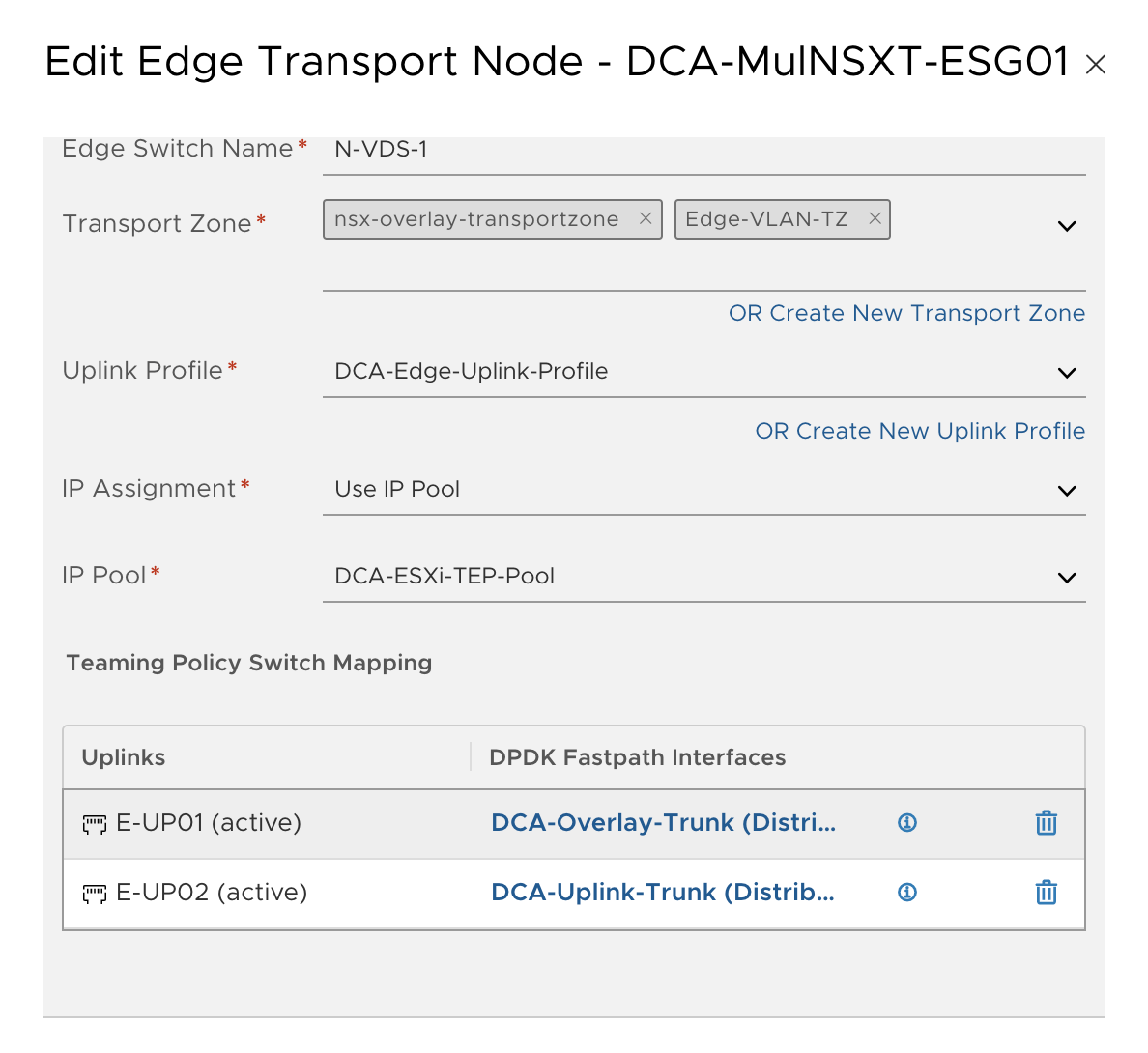The image size is (1148, 1053).
Task: Close the Edit Edge Transport Node dialog
Action: 1095,65
